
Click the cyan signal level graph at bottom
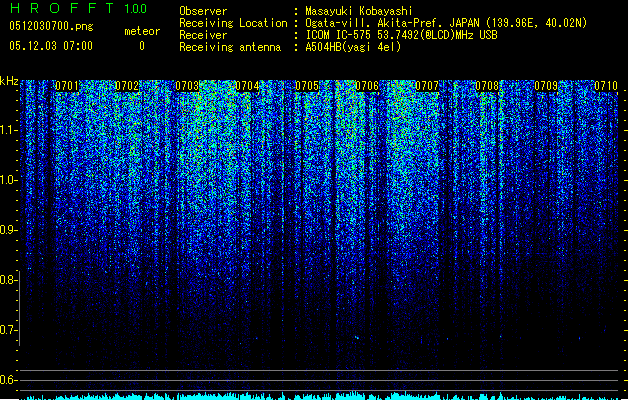[320, 396]
